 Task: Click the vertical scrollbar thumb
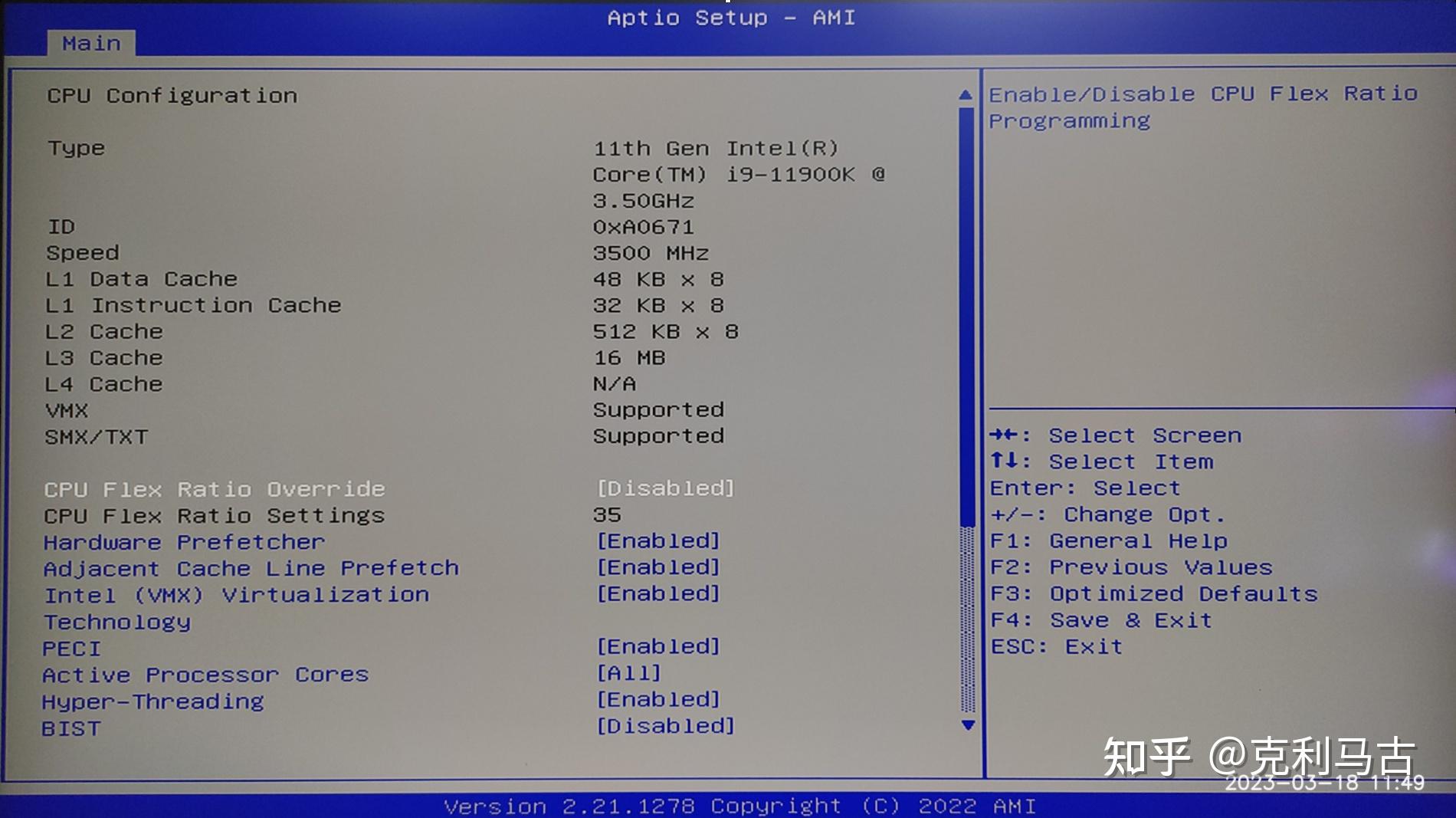967,317
